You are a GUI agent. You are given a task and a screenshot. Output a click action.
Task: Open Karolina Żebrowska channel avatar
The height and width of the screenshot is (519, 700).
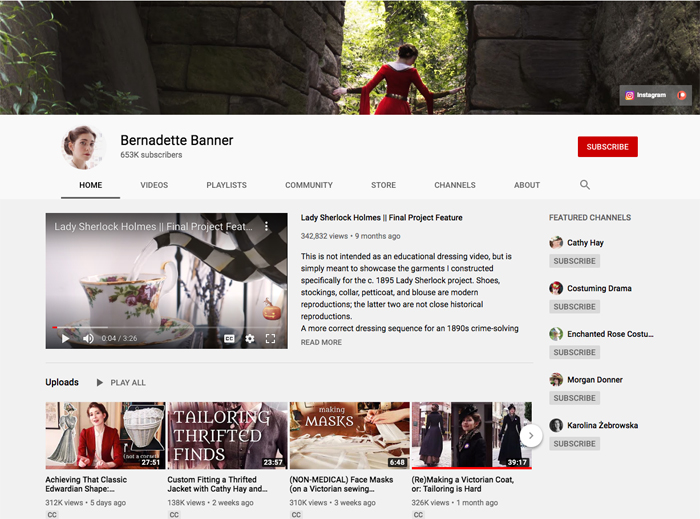coord(556,425)
